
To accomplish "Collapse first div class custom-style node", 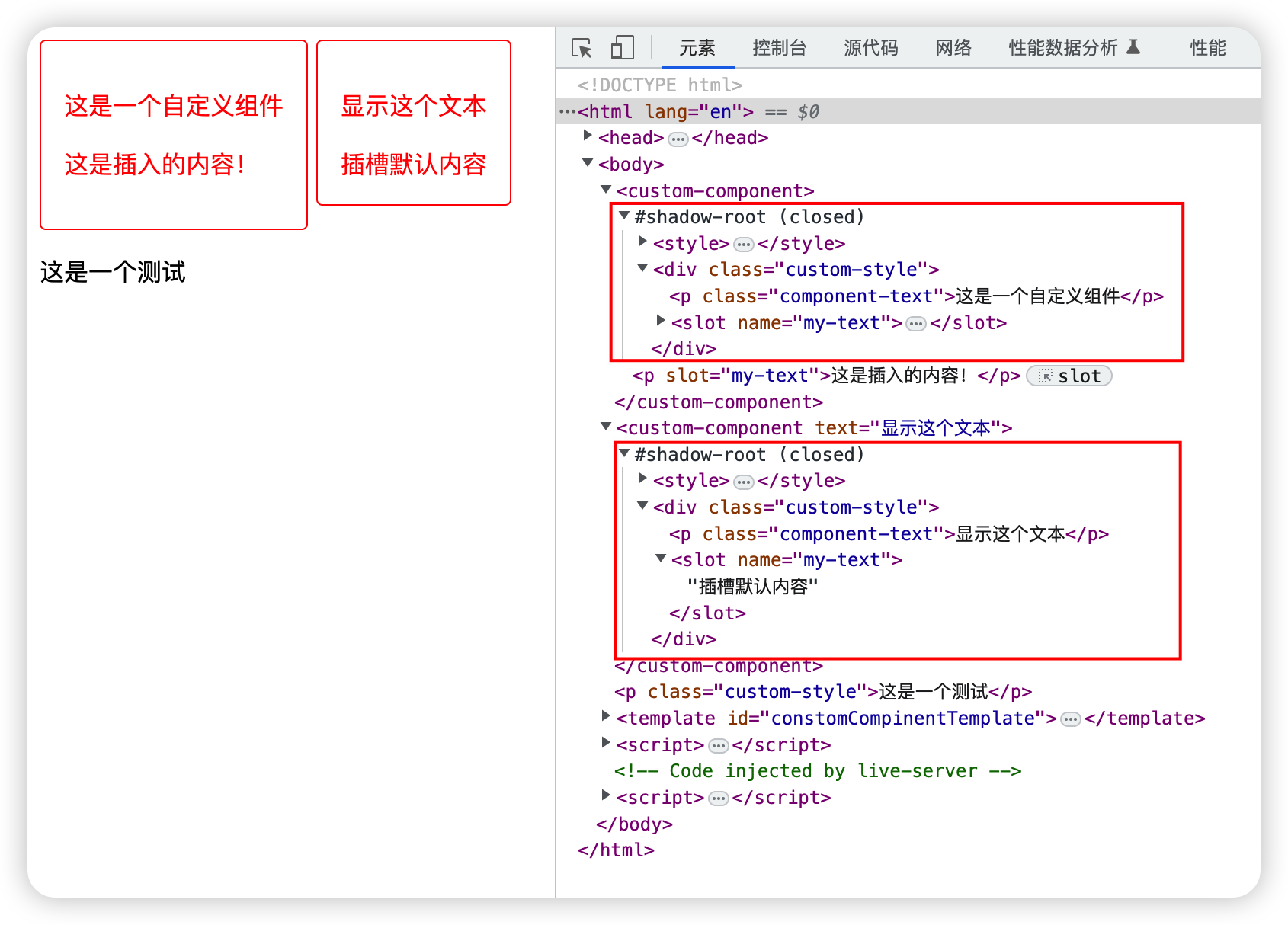I will pyautogui.click(x=642, y=268).
